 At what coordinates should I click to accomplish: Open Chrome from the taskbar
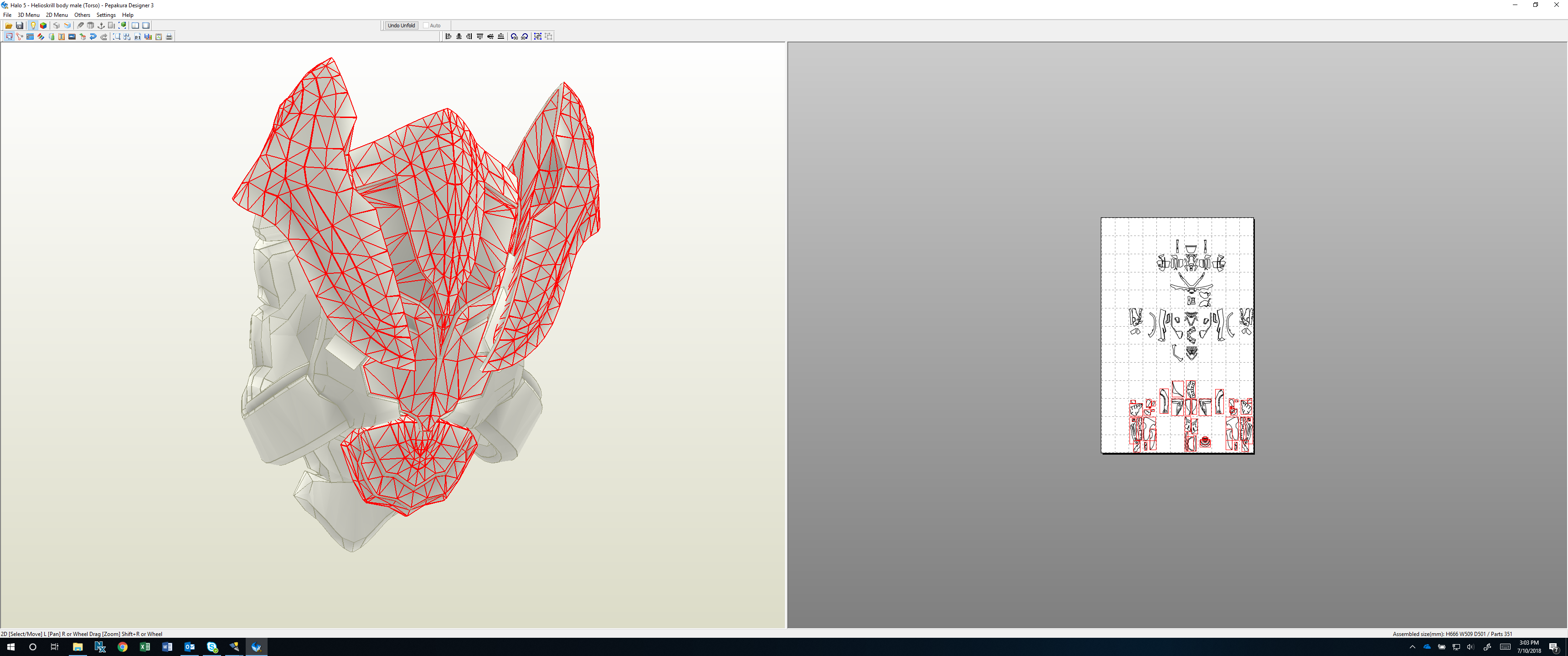[122, 647]
